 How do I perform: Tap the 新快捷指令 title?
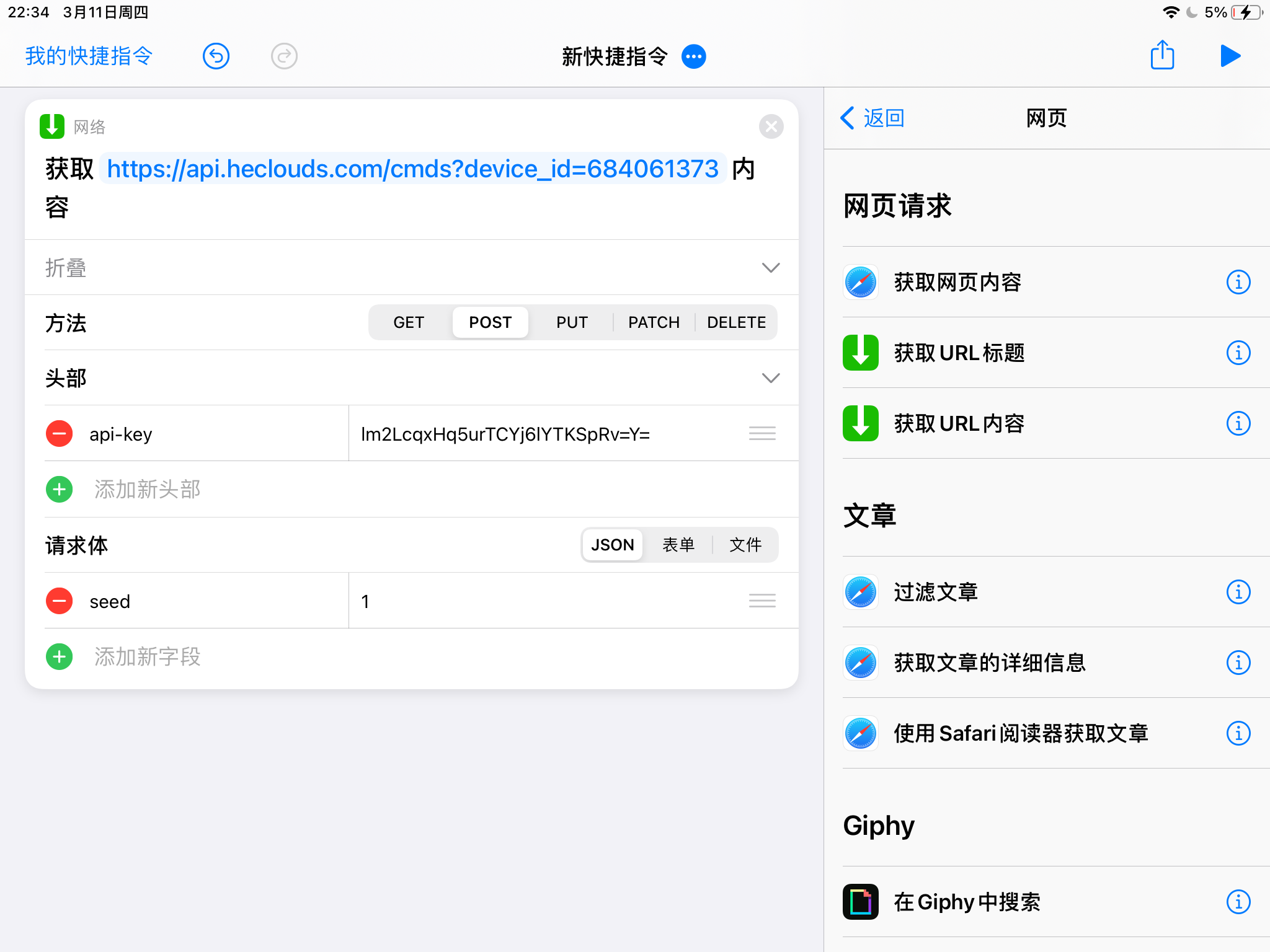pyautogui.click(x=615, y=56)
